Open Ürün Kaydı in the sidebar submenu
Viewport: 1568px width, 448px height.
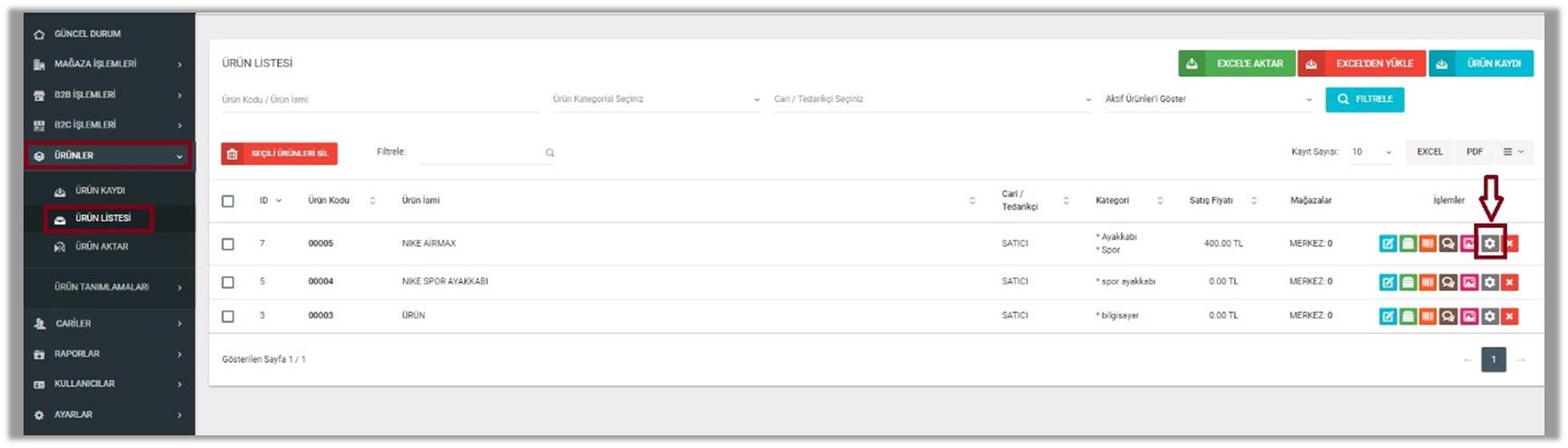click(x=100, y=191)
